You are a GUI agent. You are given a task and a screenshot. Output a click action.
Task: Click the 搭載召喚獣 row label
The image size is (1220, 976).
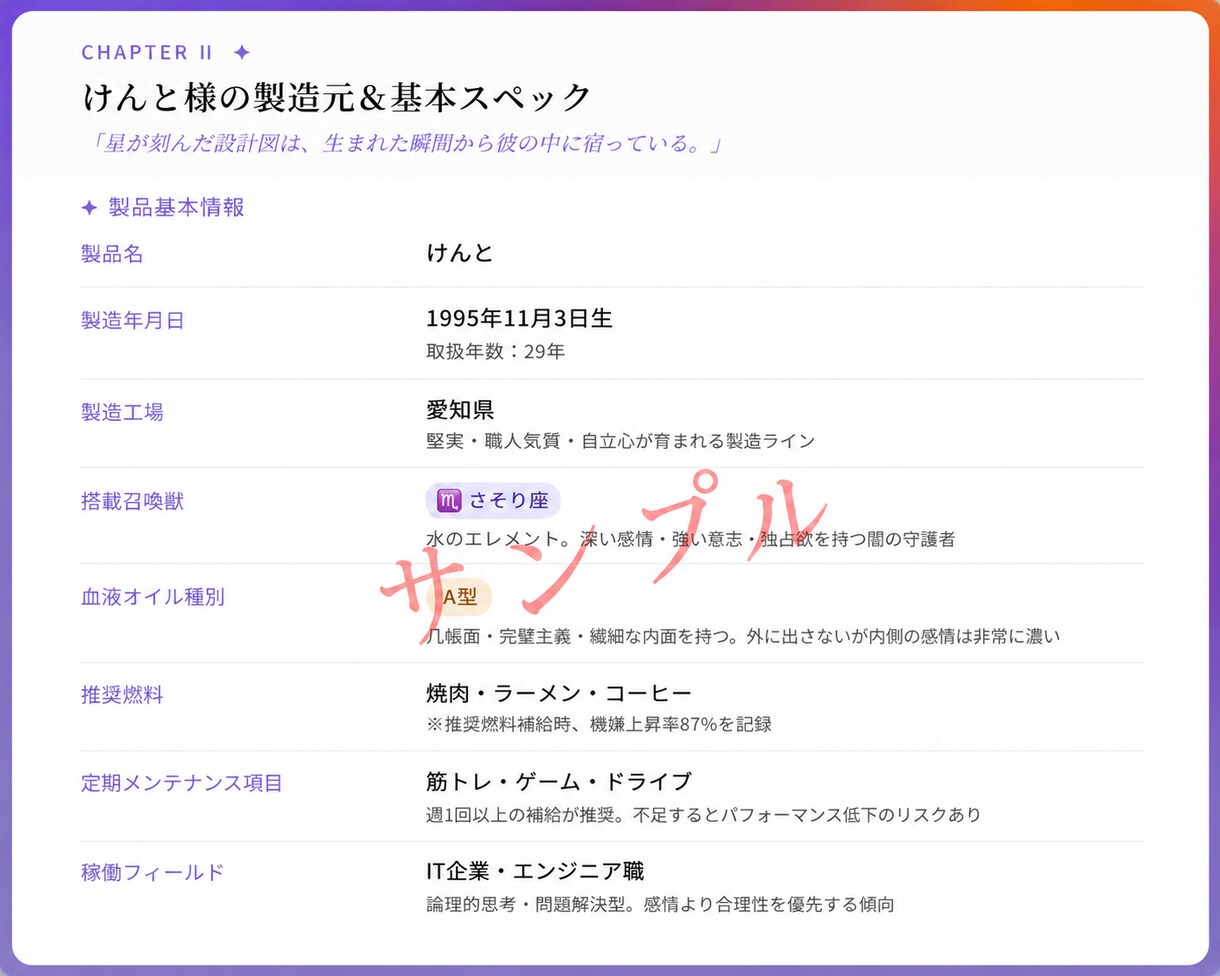point(133,501)
